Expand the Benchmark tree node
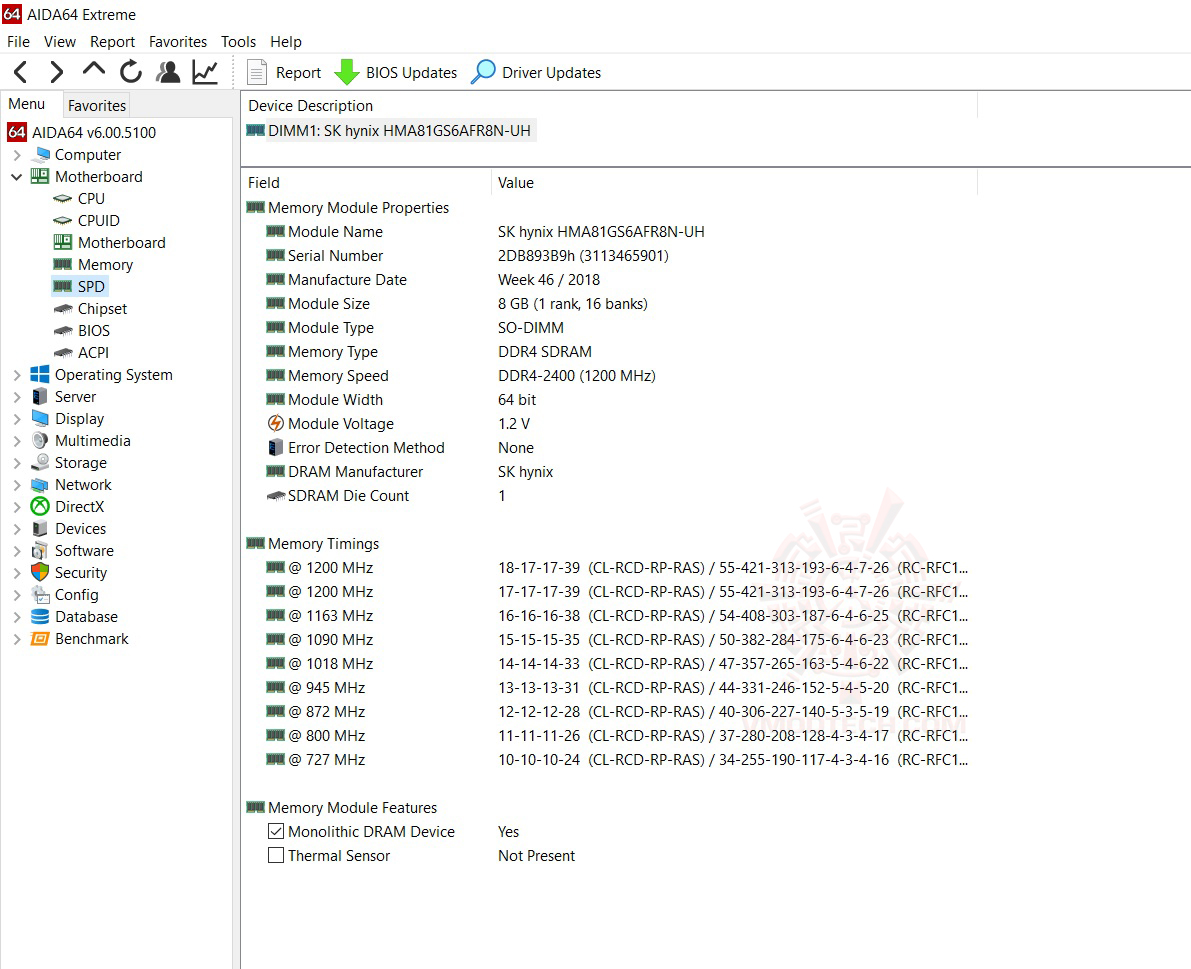1191x969 pixels. pyautogui.click(x=17, y=639)
